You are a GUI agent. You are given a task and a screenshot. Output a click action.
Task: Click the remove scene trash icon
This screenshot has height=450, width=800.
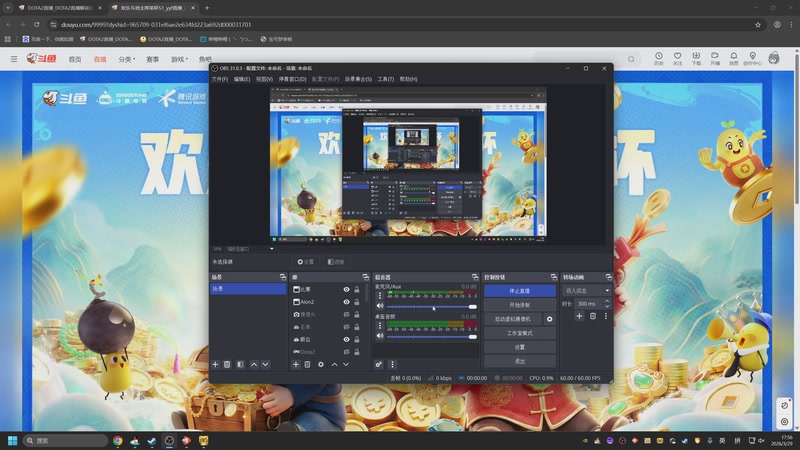click(227, 365)
